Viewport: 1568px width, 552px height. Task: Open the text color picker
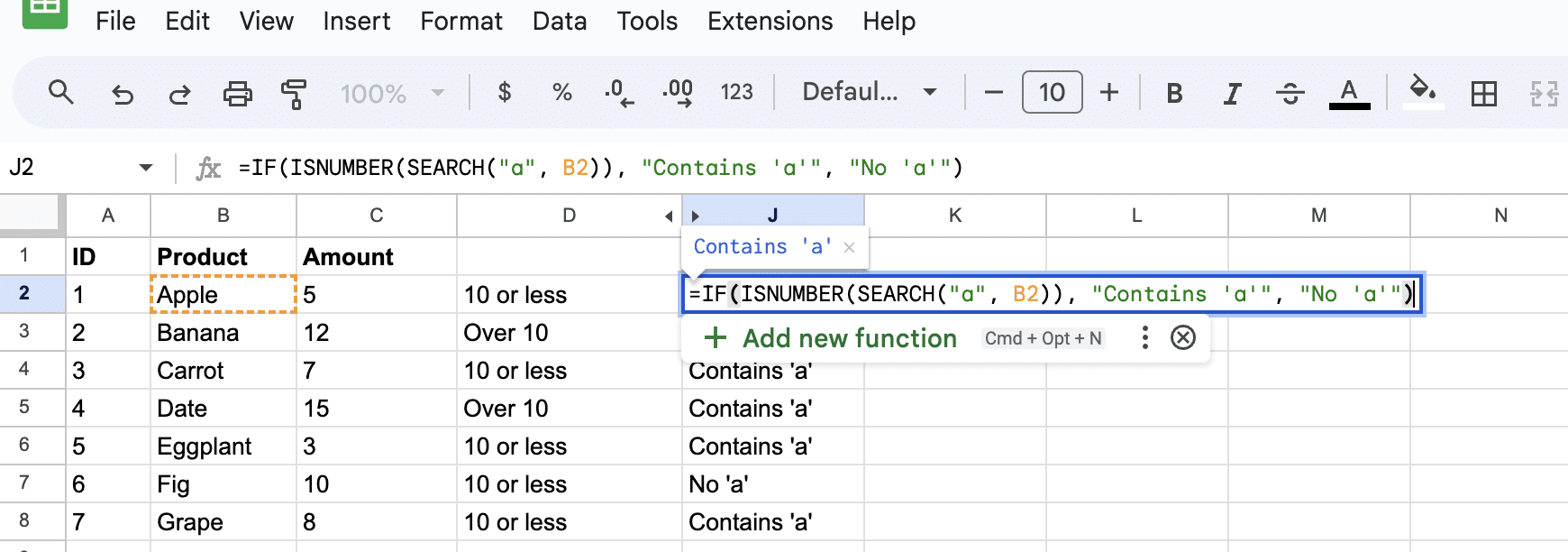click(x=1349, y=93)
